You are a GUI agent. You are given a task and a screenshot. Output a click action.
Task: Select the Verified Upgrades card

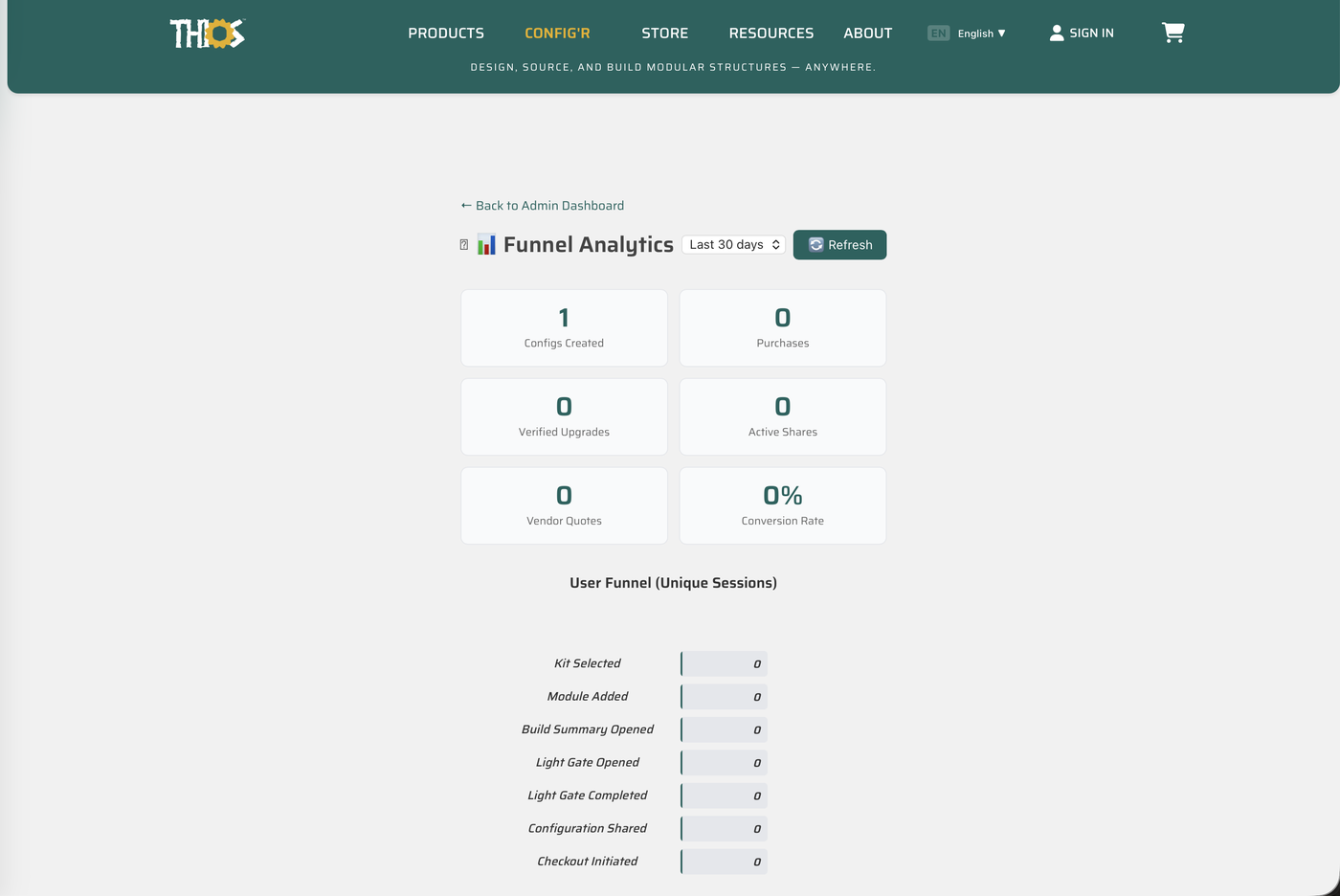point(564,416)
